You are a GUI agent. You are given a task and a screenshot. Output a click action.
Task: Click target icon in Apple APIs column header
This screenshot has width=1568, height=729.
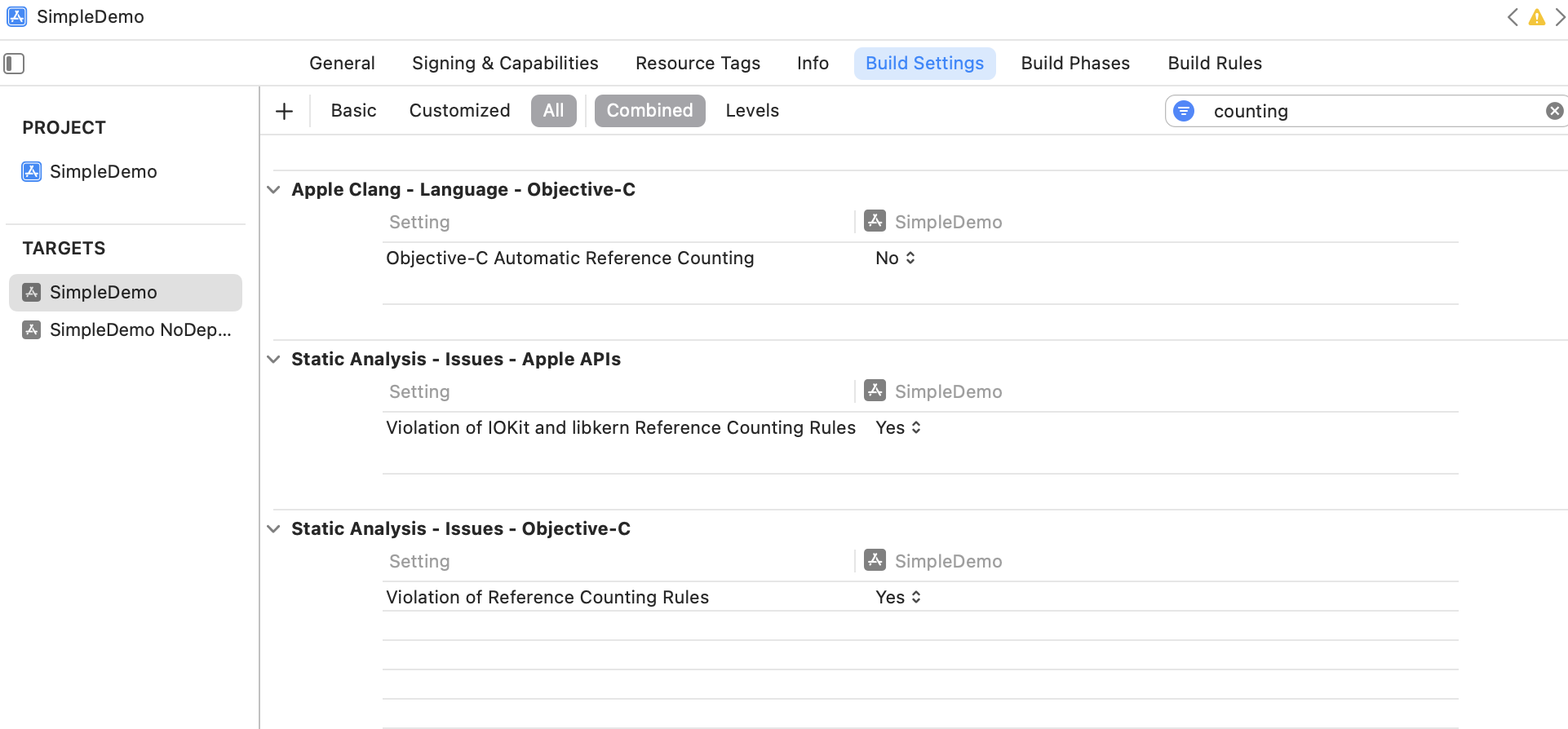point(875,391)
